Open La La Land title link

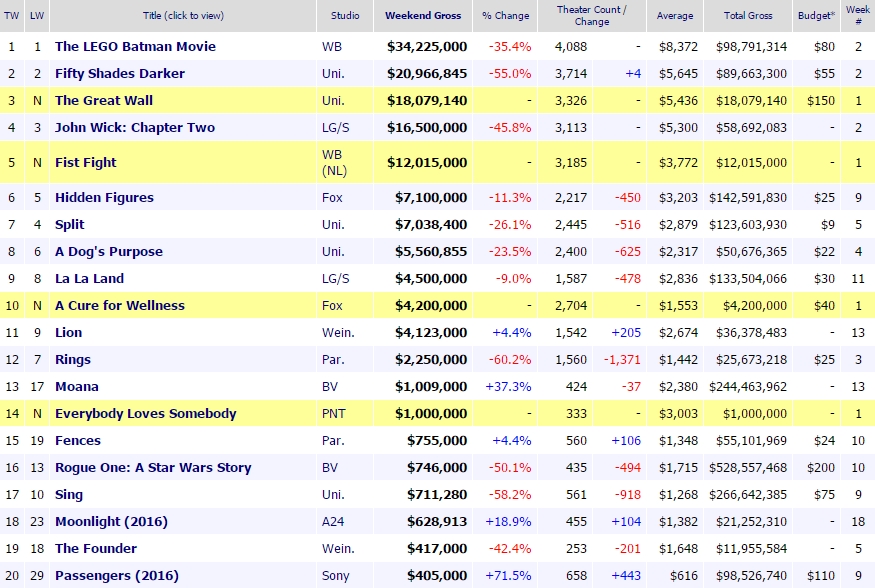click(89, 278)
